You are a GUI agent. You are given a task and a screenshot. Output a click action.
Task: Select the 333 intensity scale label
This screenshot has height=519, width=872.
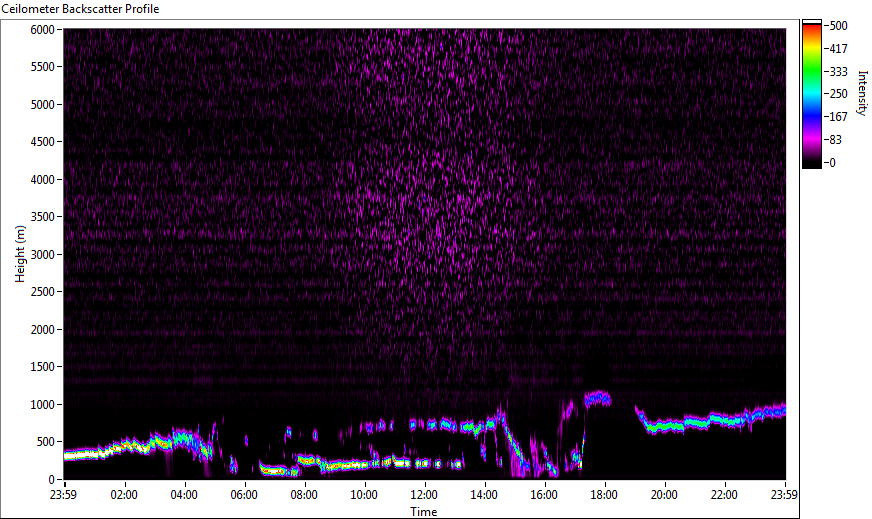point(838,71)
